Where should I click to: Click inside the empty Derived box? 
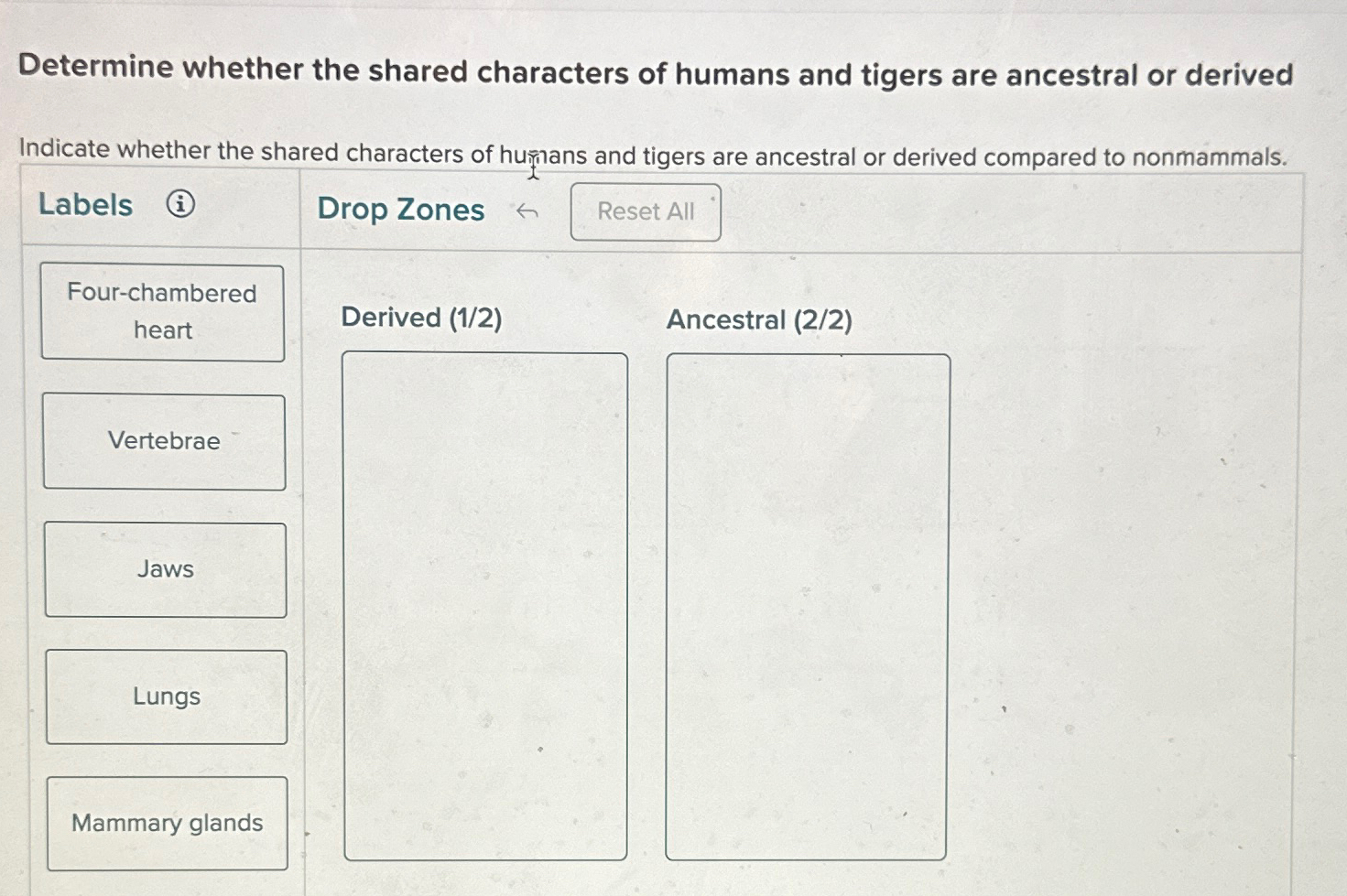[x=485, y=604]
